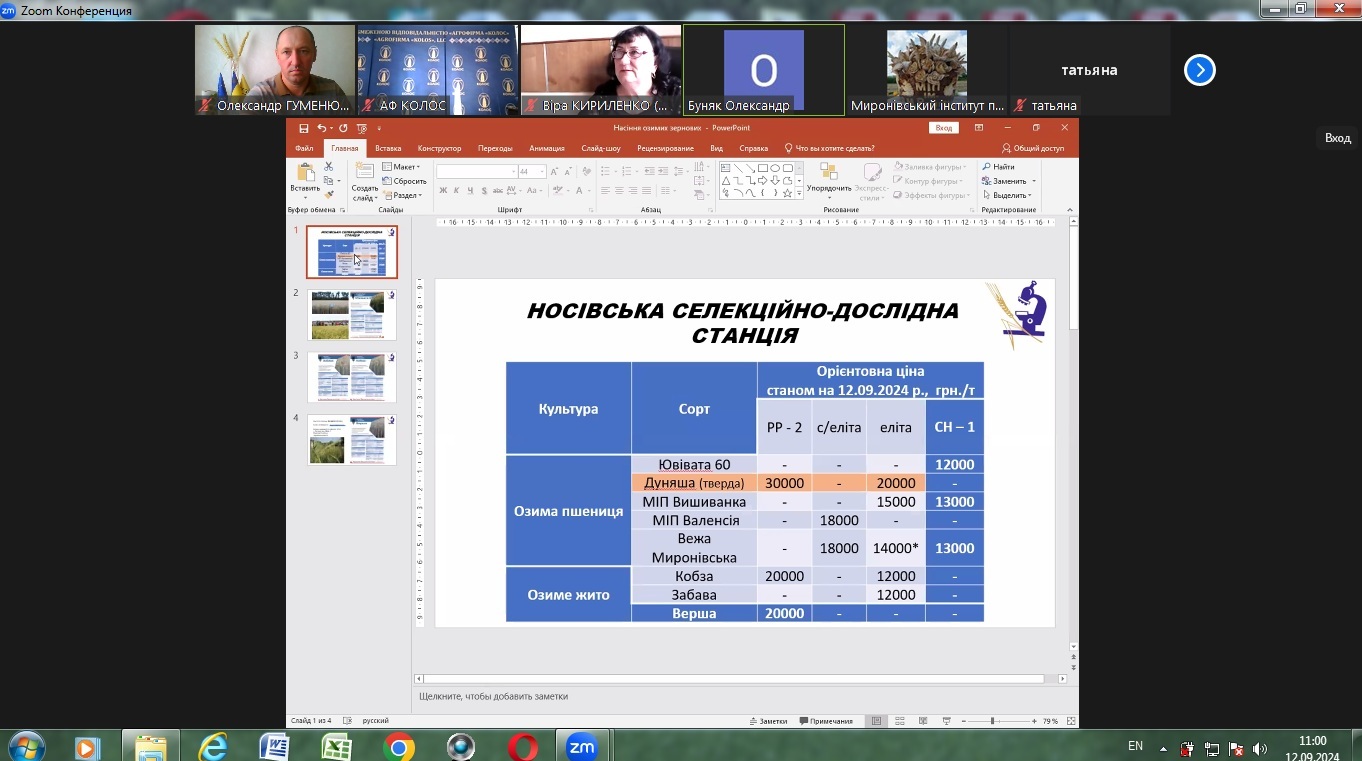
Task: Switch to the Конструктор ribbon tab
Action: point(439,148)
